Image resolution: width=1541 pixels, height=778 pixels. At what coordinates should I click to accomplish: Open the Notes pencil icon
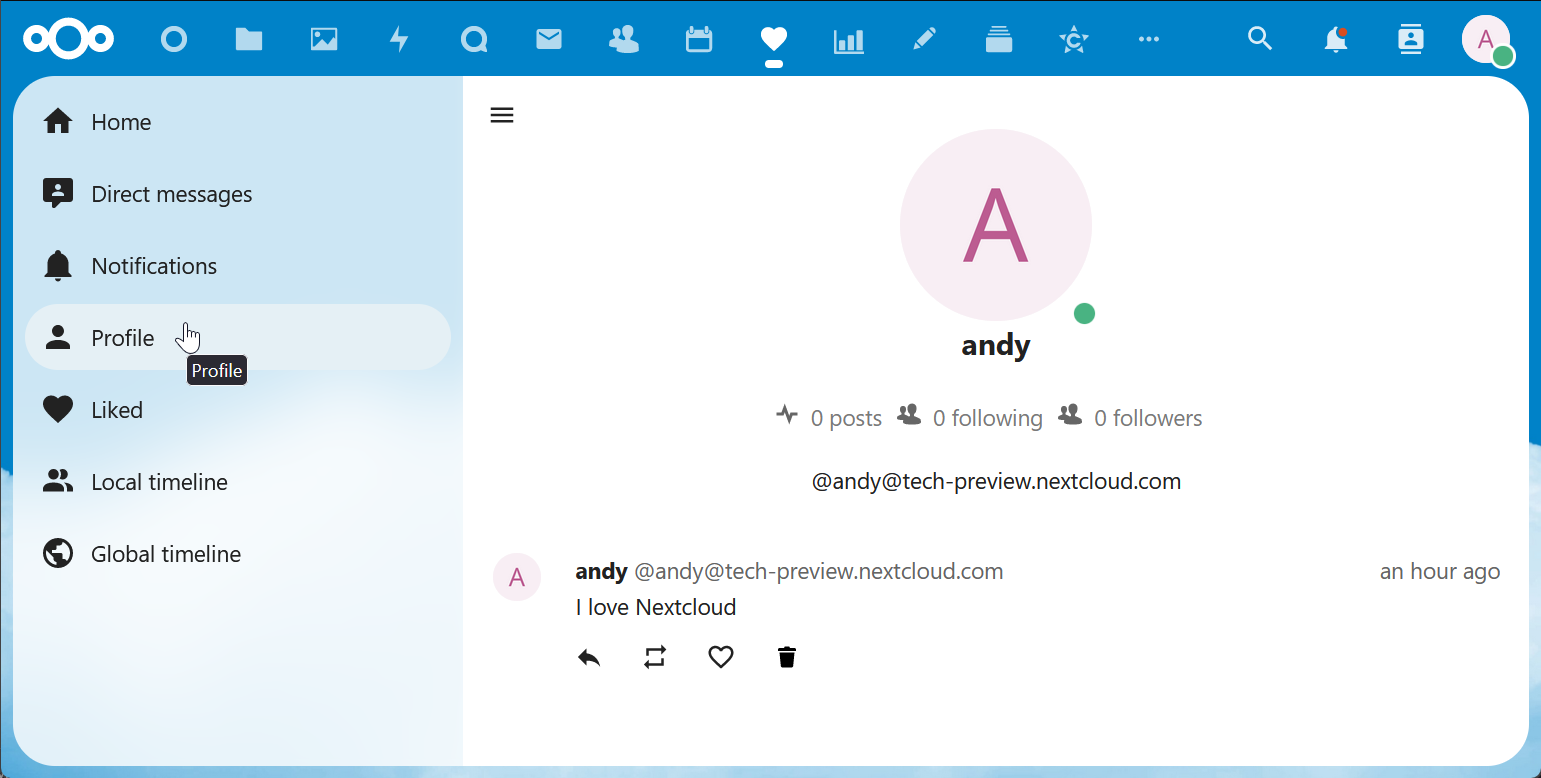click(x=924, y=39)
